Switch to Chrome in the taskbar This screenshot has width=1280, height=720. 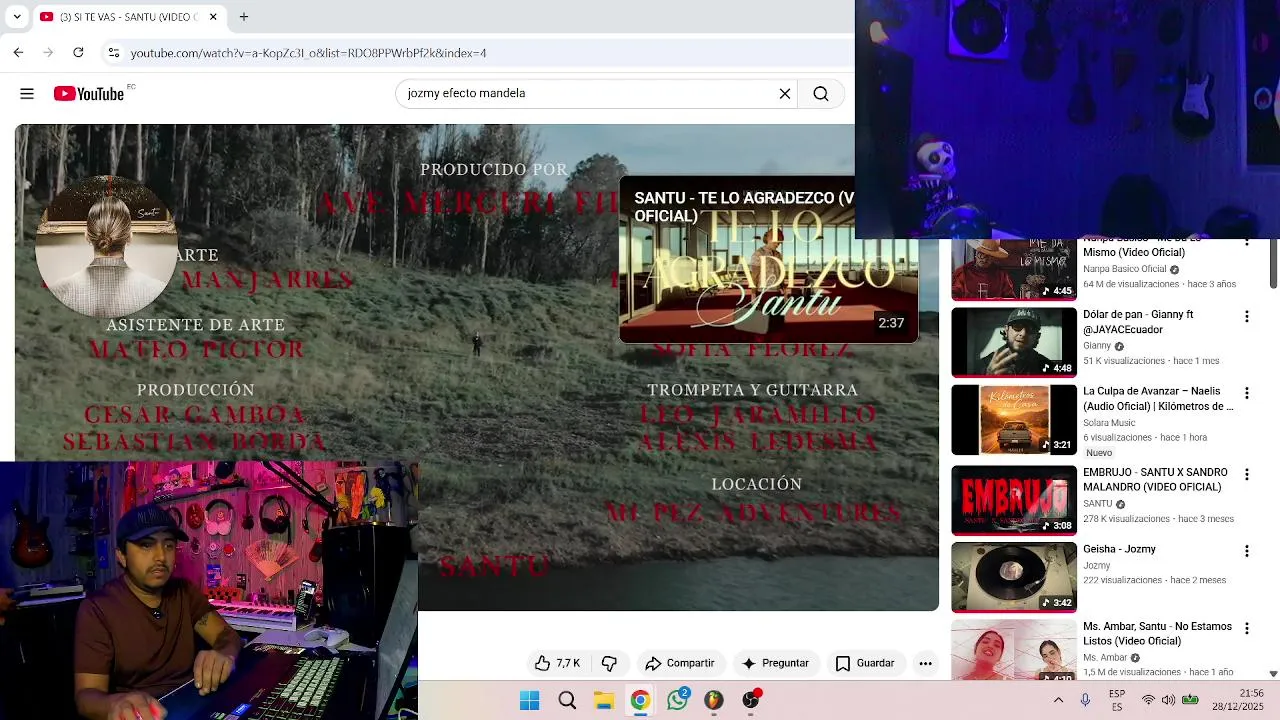[x=640, y=701]
